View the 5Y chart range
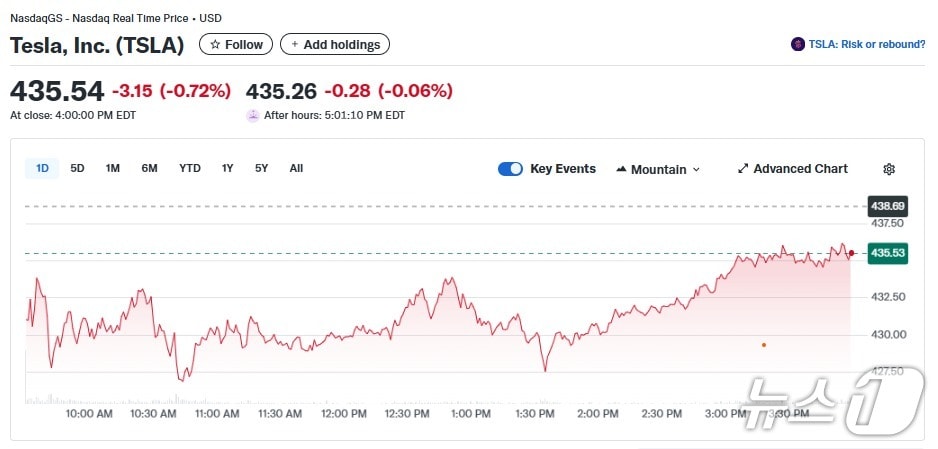This screenshot has width=938, height=449. tap(261, 168)
